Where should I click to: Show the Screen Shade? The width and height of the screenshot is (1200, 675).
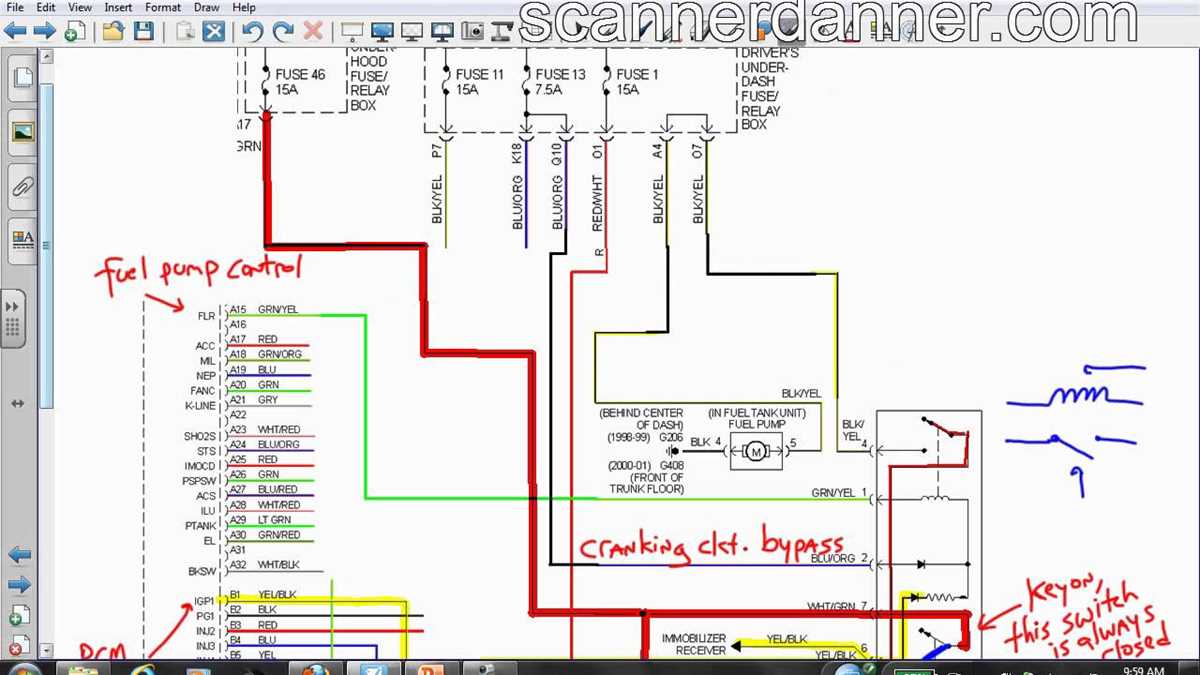coord(352,32)
